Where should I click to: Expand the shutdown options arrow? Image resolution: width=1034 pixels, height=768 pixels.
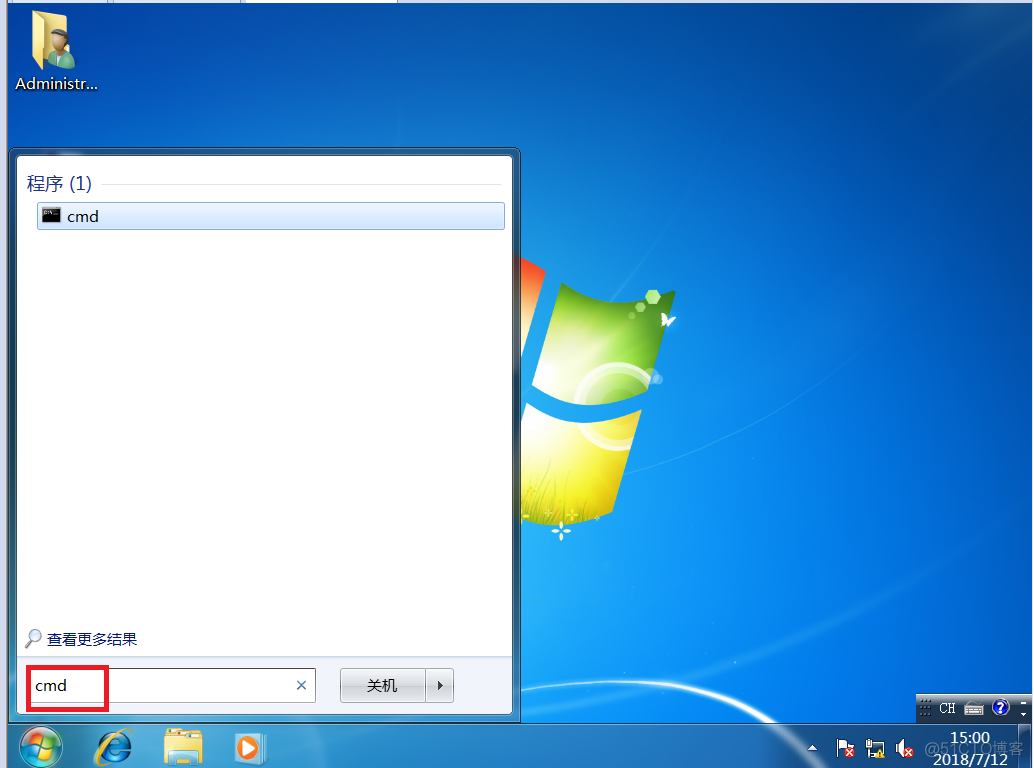point(440,686)
